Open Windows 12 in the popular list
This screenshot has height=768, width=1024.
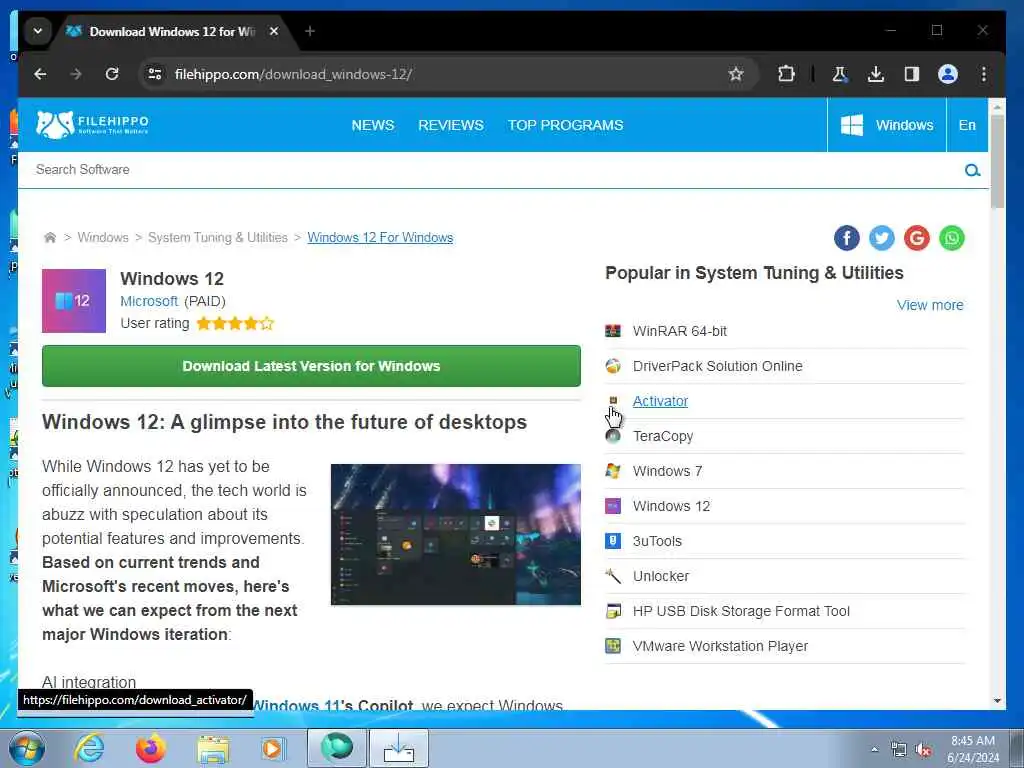pos(671,506)
